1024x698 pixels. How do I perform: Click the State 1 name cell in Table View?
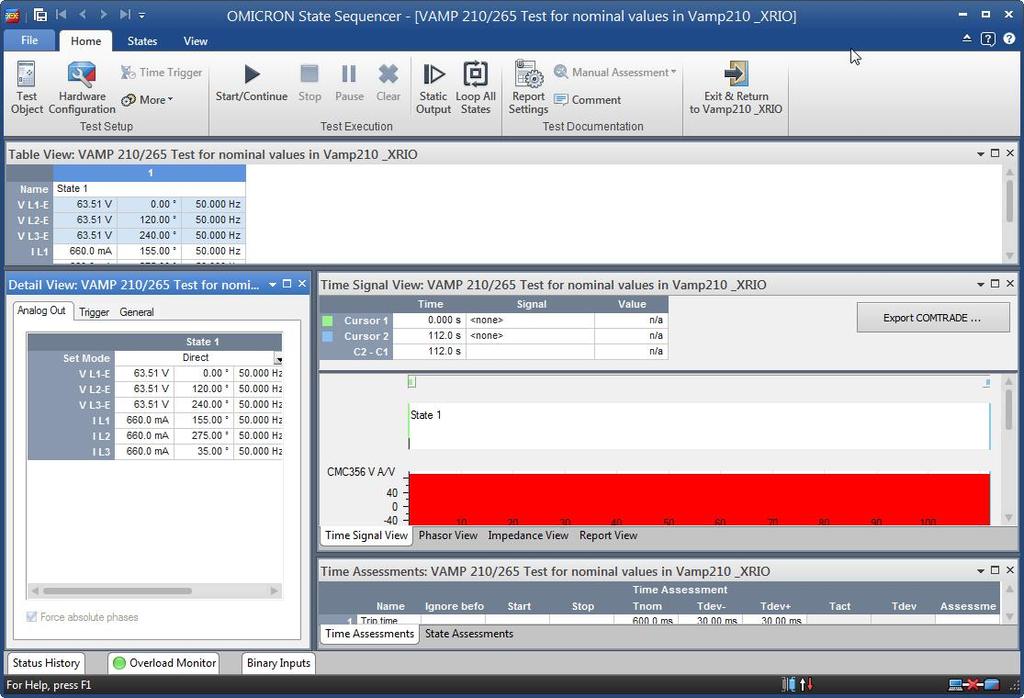[150, 189]
